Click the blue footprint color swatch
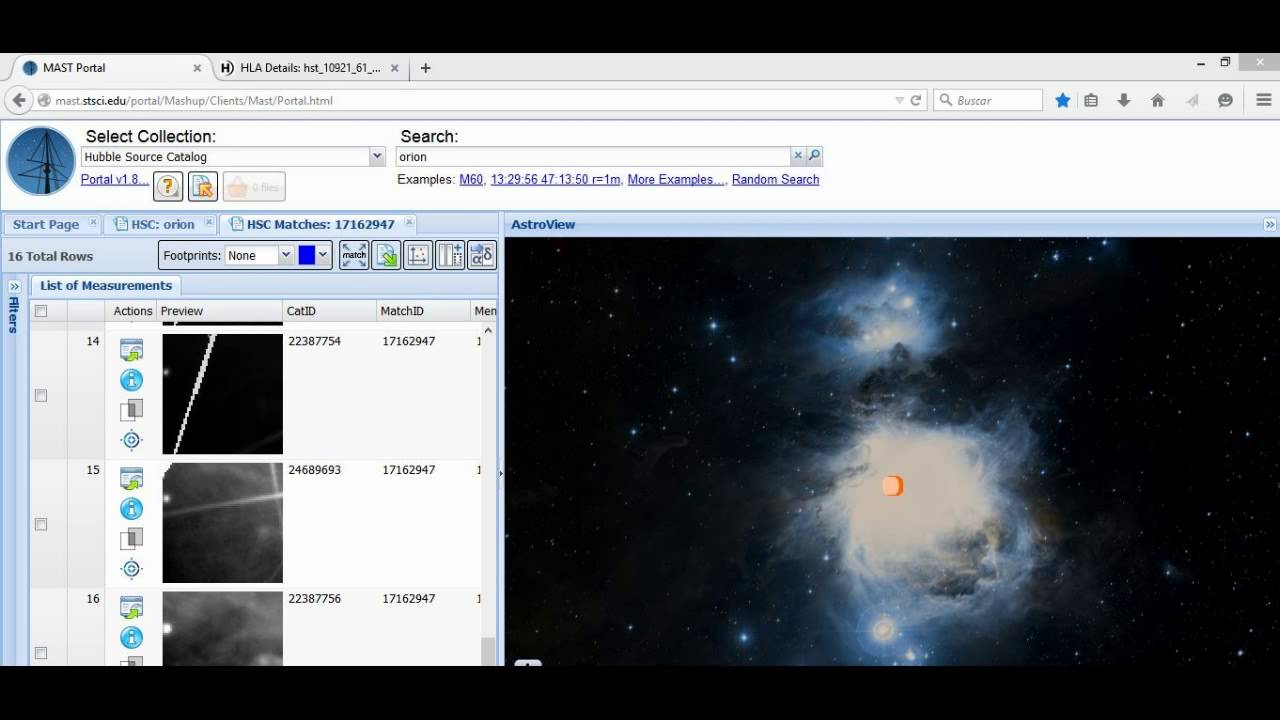The width and height of the screenshot is (1280, 720). [306, 255]
